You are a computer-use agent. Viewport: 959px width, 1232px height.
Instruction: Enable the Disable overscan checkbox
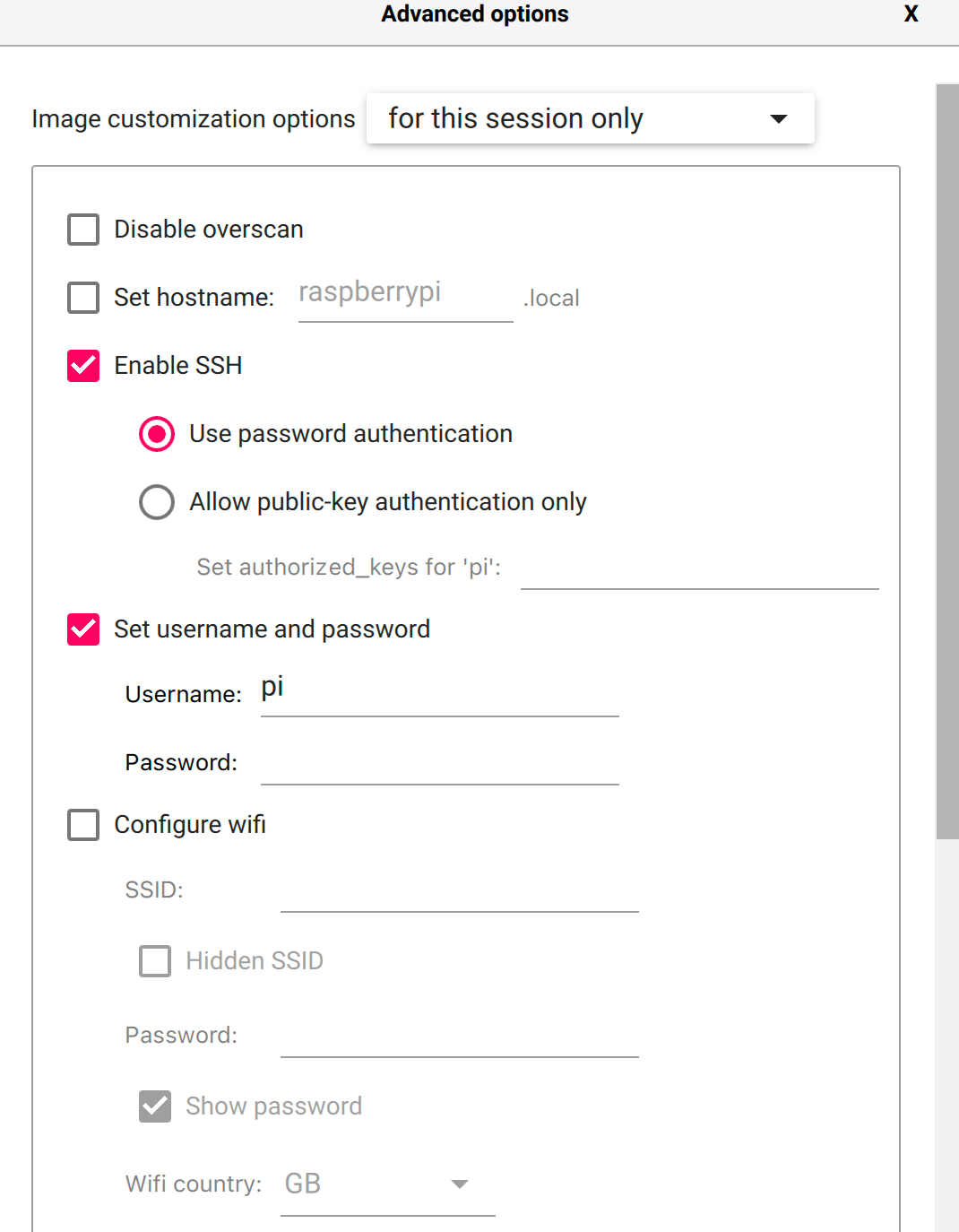coord(82,230)
